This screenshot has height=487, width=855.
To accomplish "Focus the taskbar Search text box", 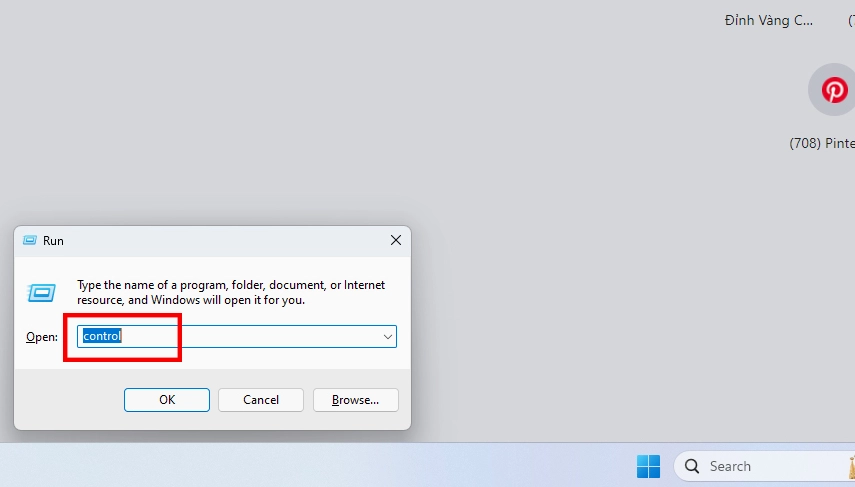I will pos(760,466).
